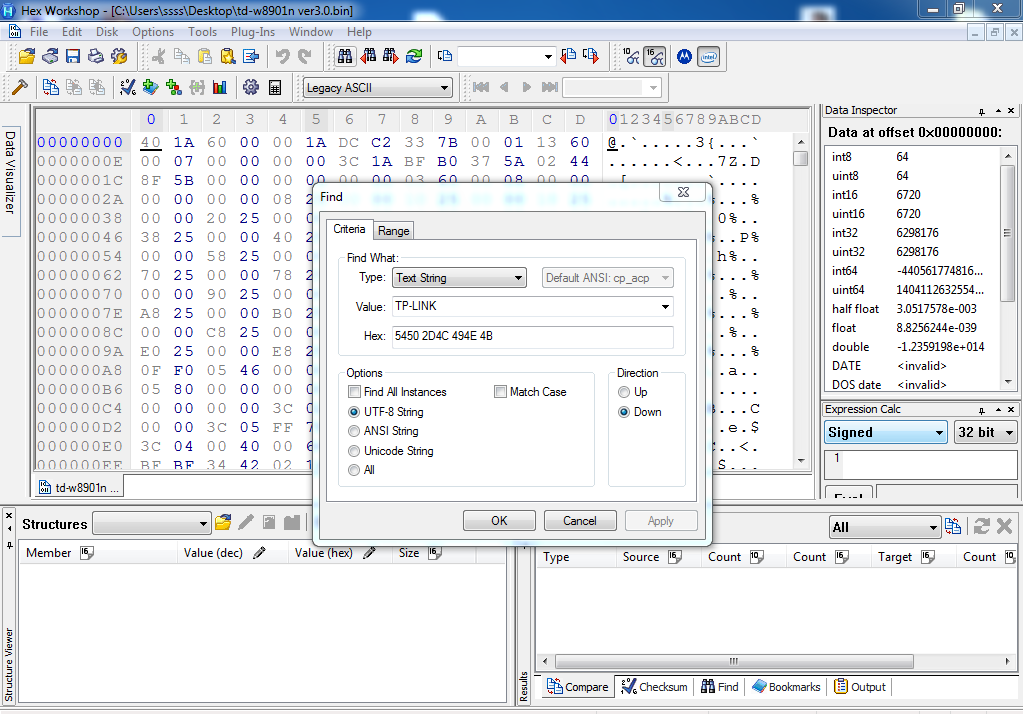Select Motorola big-endian byte order icon
The height and width of the screenshot is (714, 1023).
(684, 57)
